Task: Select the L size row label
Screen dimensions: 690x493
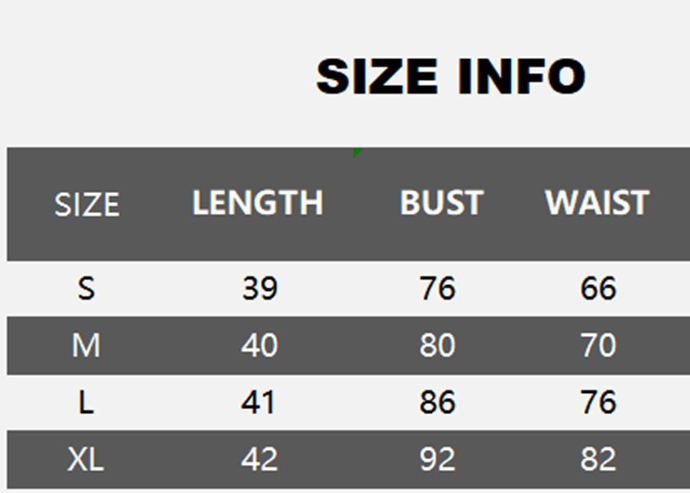Action: [87, 403]
